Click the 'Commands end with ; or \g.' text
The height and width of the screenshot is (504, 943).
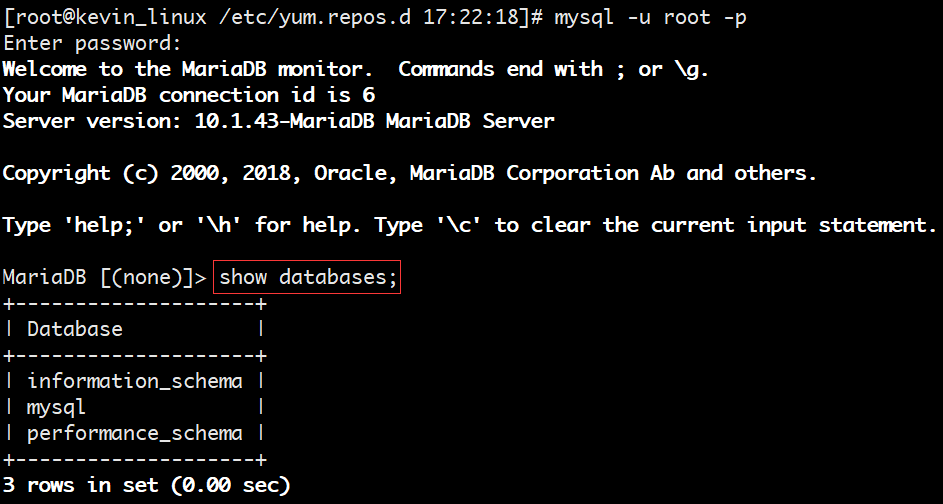coord(554,69)
